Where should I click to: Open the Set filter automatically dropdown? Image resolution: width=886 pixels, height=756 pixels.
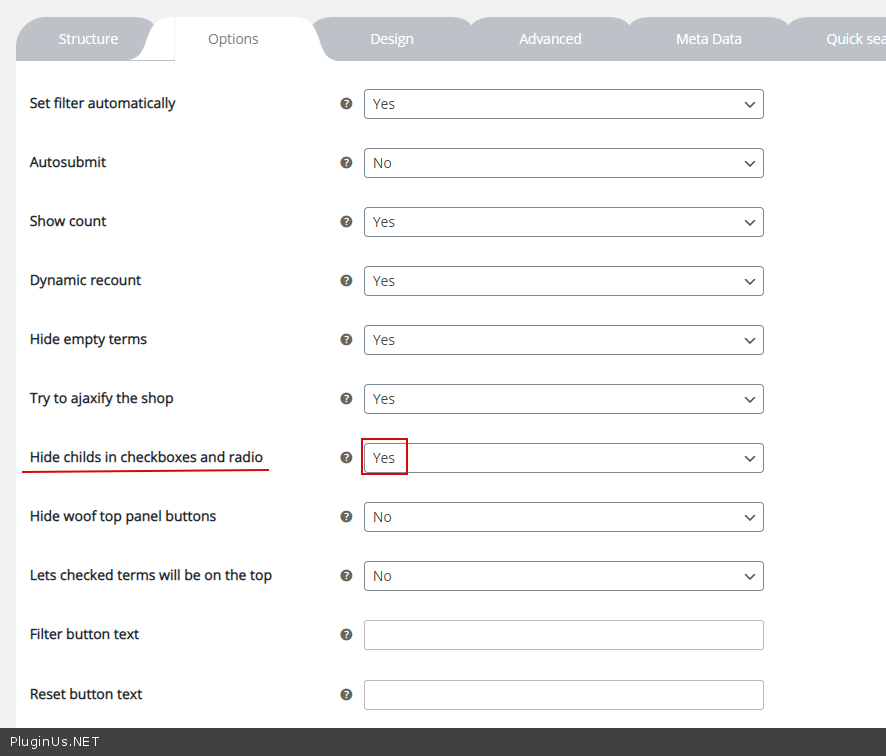(563, 104)
